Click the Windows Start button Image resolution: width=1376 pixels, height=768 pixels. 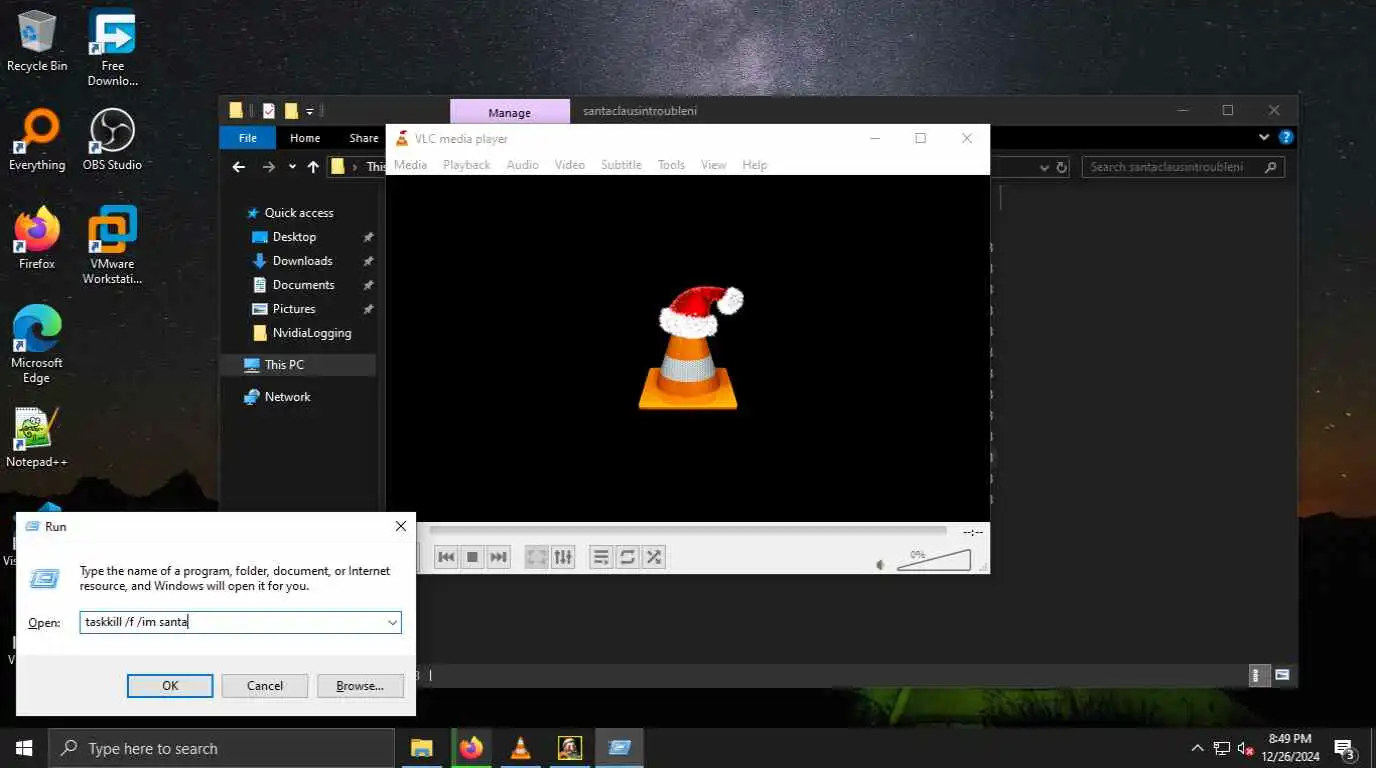pyautogui.click(x=24, y=748)
